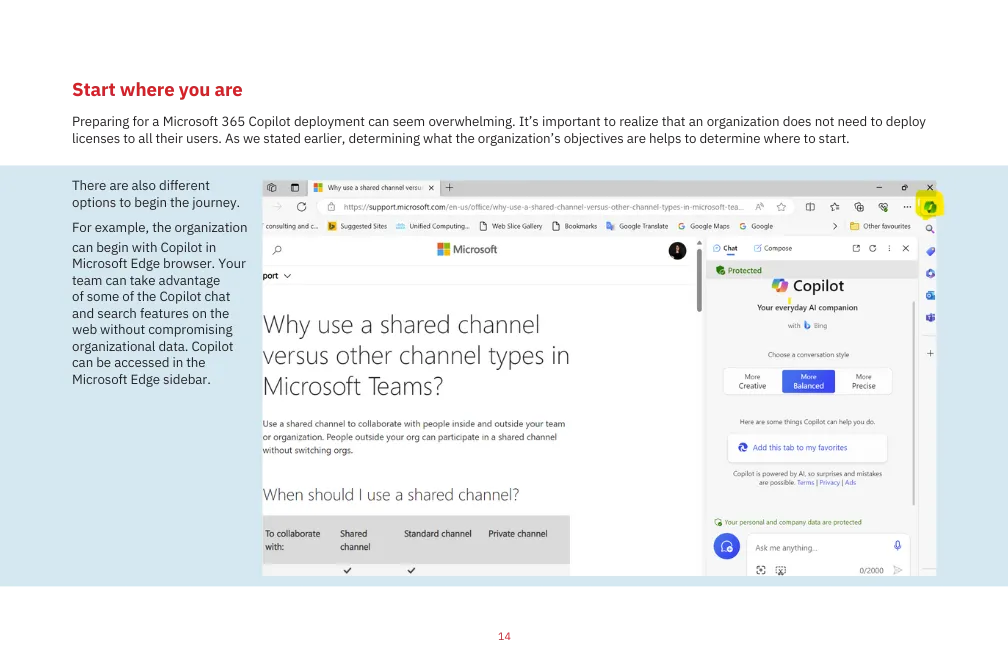Refresh the Copilot pane

(x=872, y=248)
